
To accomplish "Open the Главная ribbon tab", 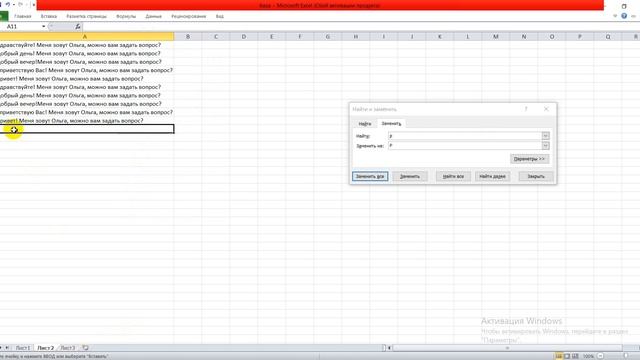I will pyautogui.click(x=22, y=16).
